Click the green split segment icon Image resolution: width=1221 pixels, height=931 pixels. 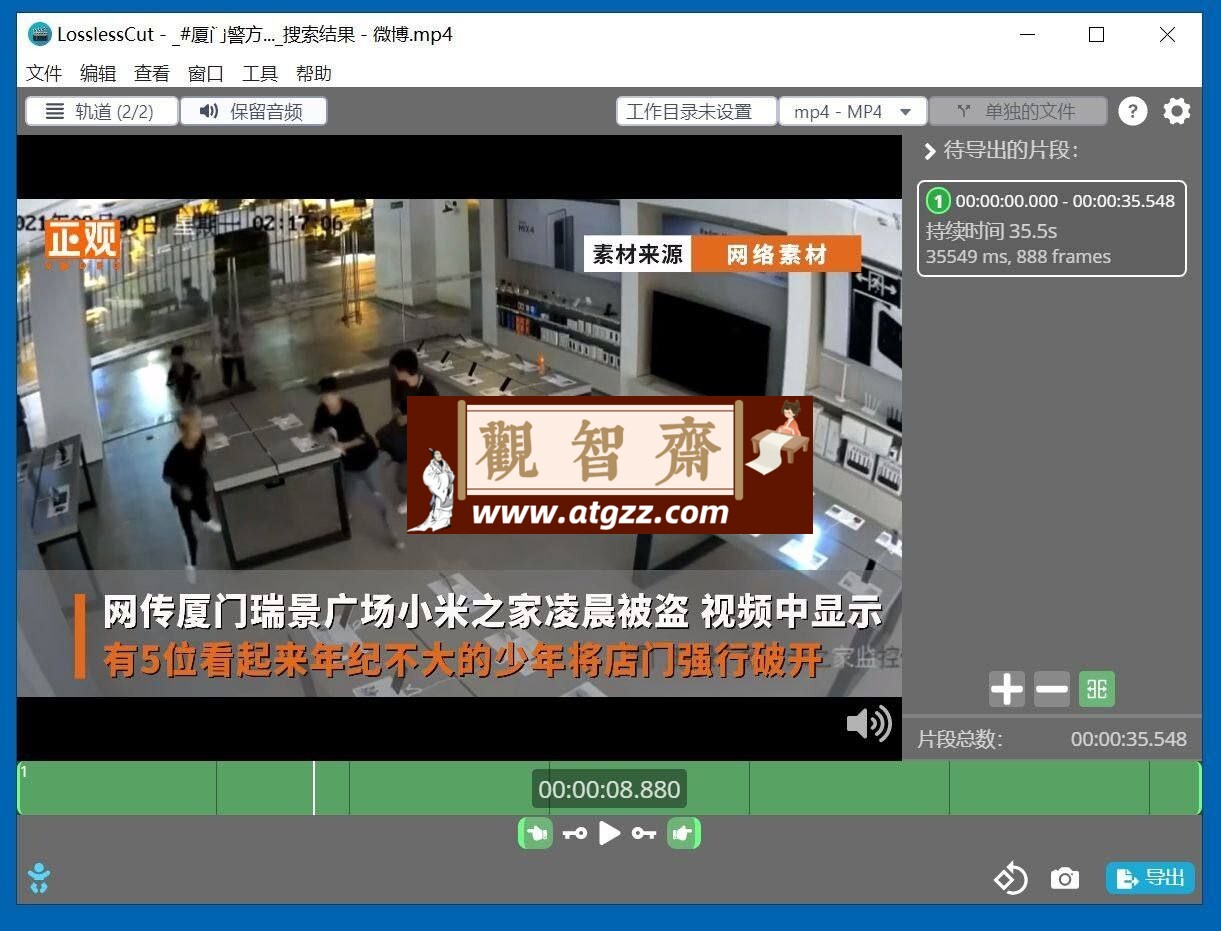[1097, 689]
